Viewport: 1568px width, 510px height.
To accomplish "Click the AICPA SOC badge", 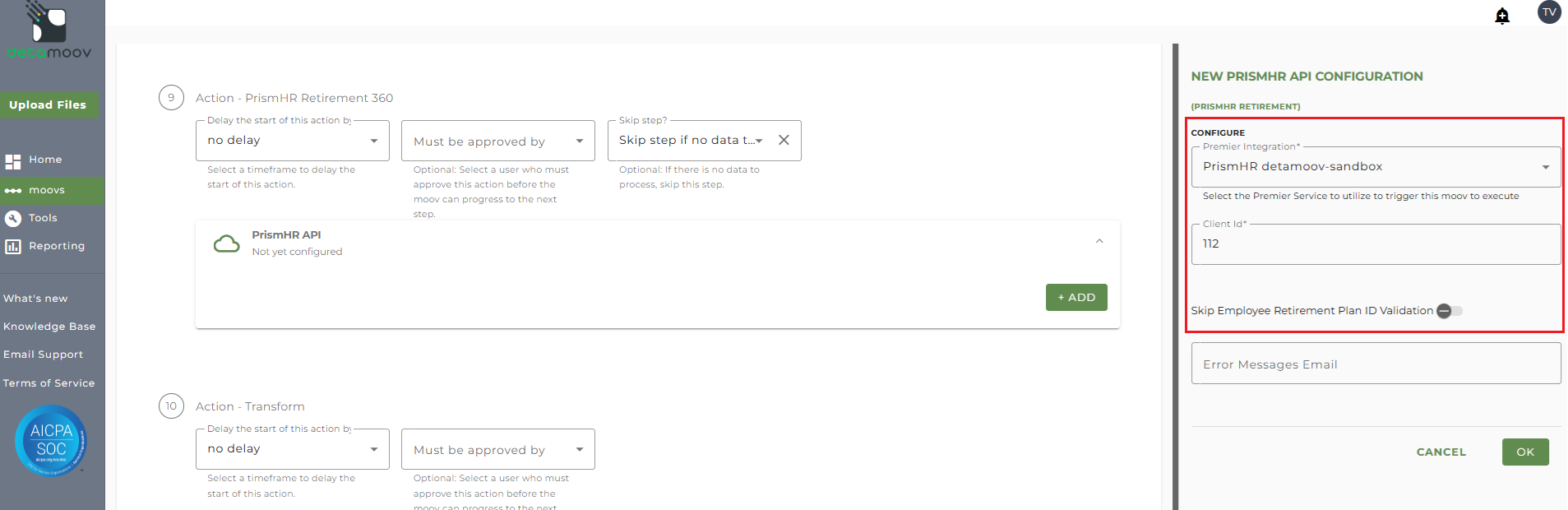I will click(51, 441).
